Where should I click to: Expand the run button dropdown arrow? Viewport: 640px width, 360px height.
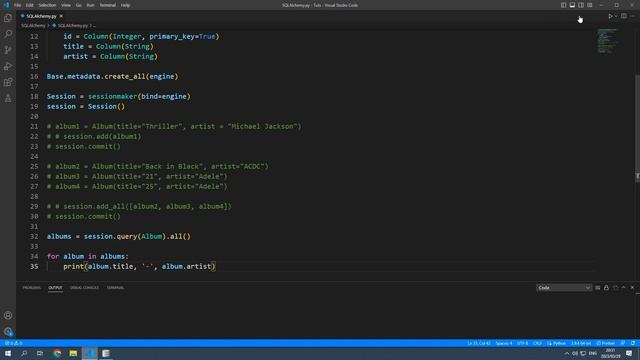pyautogui.click(x=616, y=16)
